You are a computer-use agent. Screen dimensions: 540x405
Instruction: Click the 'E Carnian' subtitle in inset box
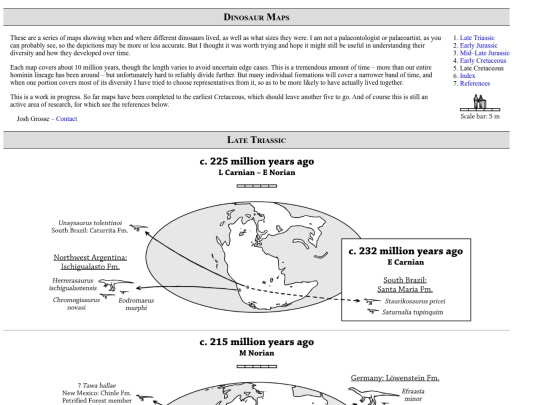point(406,262)
